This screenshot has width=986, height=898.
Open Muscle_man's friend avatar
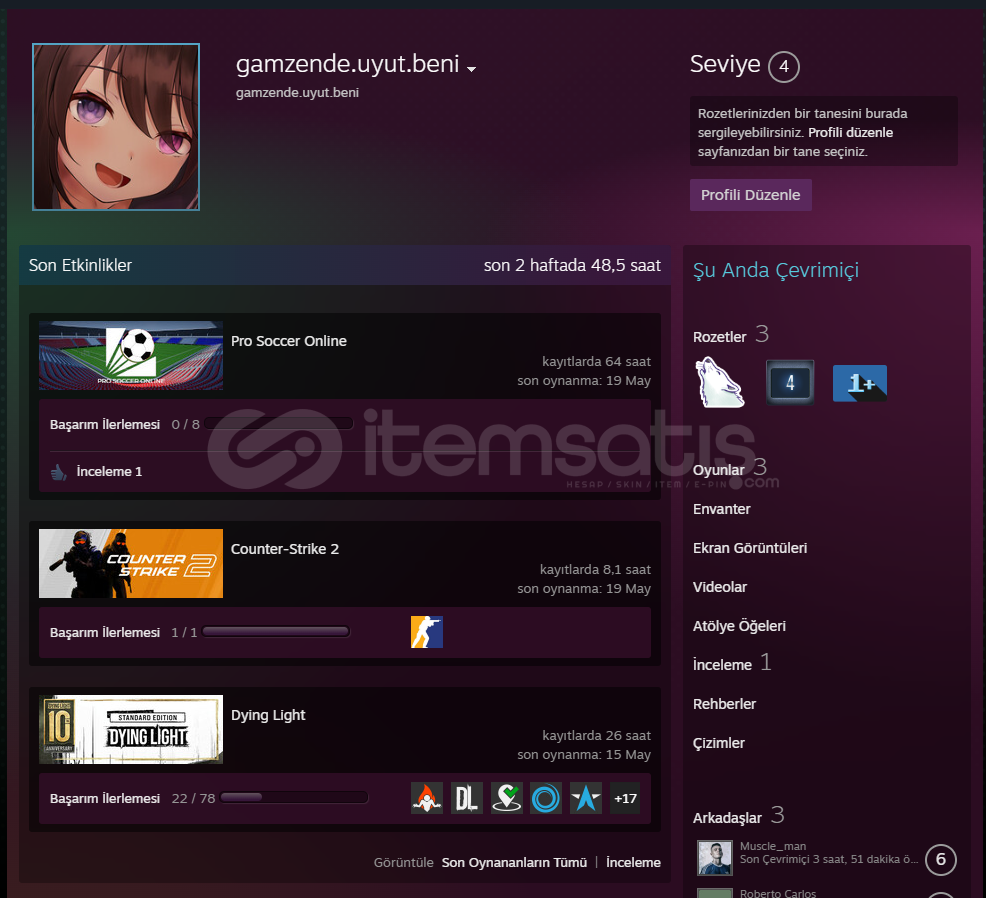tap(715, 858)
